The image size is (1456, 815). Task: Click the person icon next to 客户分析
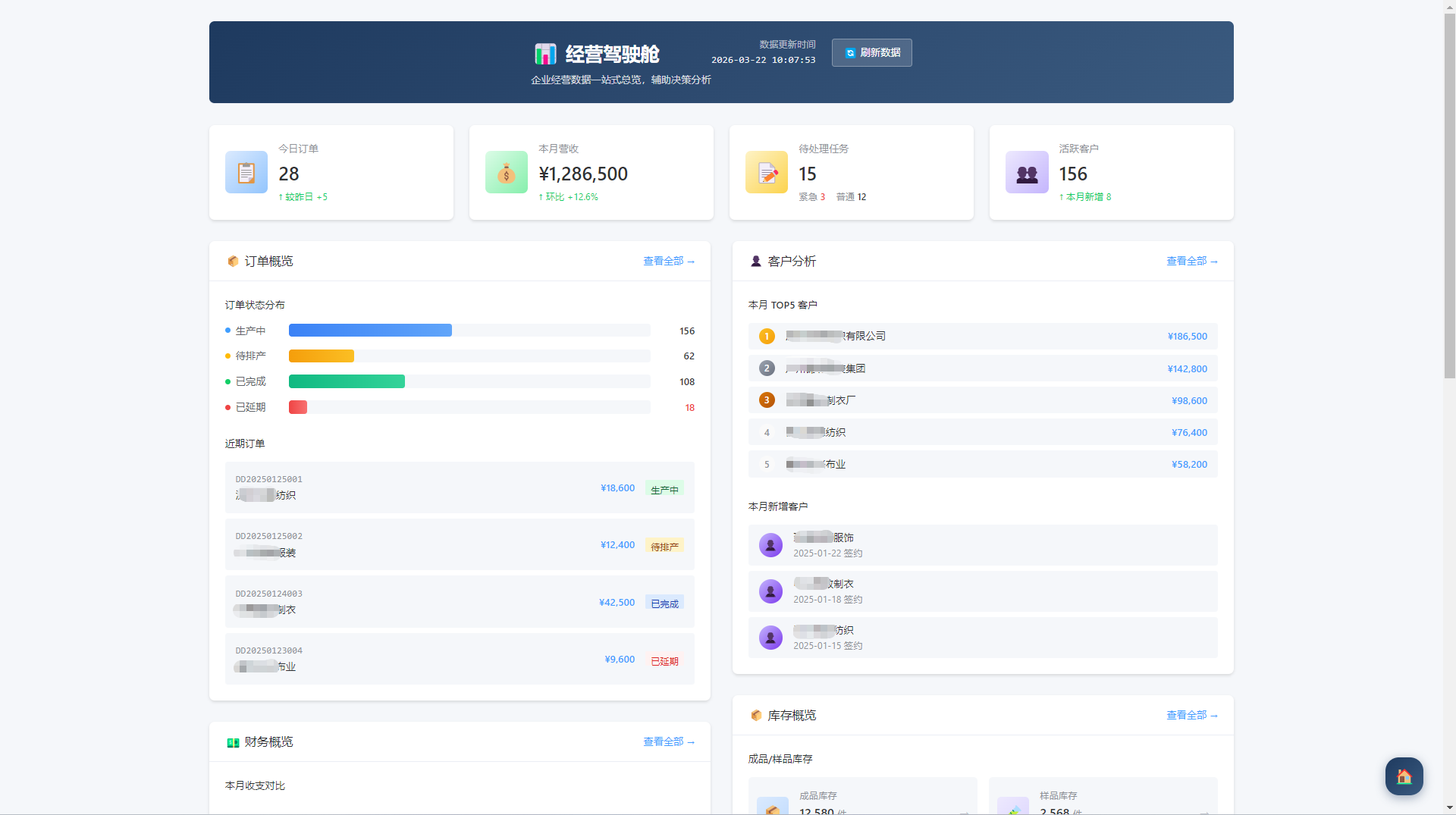tap(756, 262)
